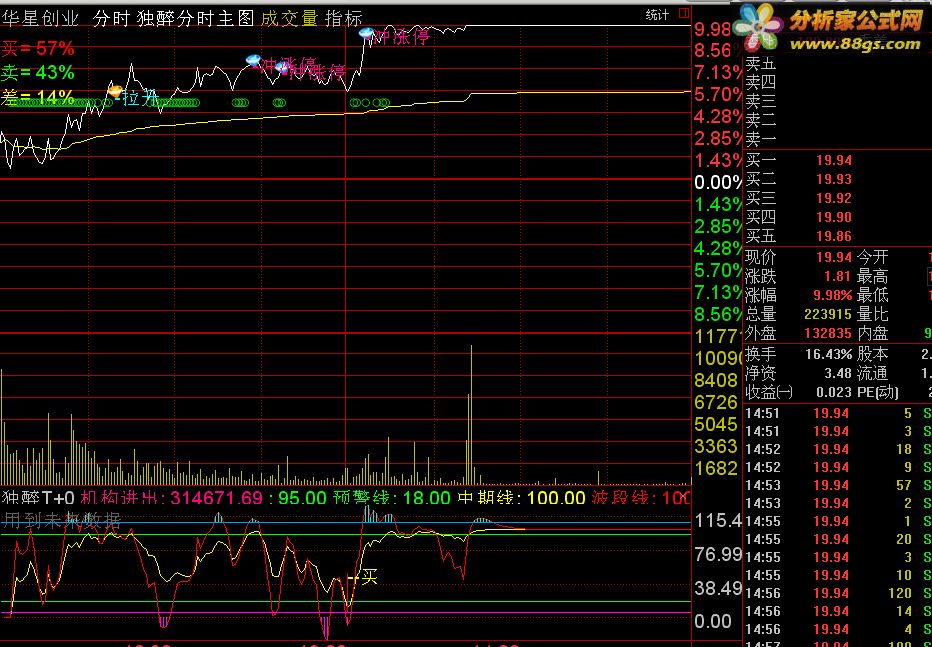Select the 14:56 trade row with volume 14

(837, 611)
